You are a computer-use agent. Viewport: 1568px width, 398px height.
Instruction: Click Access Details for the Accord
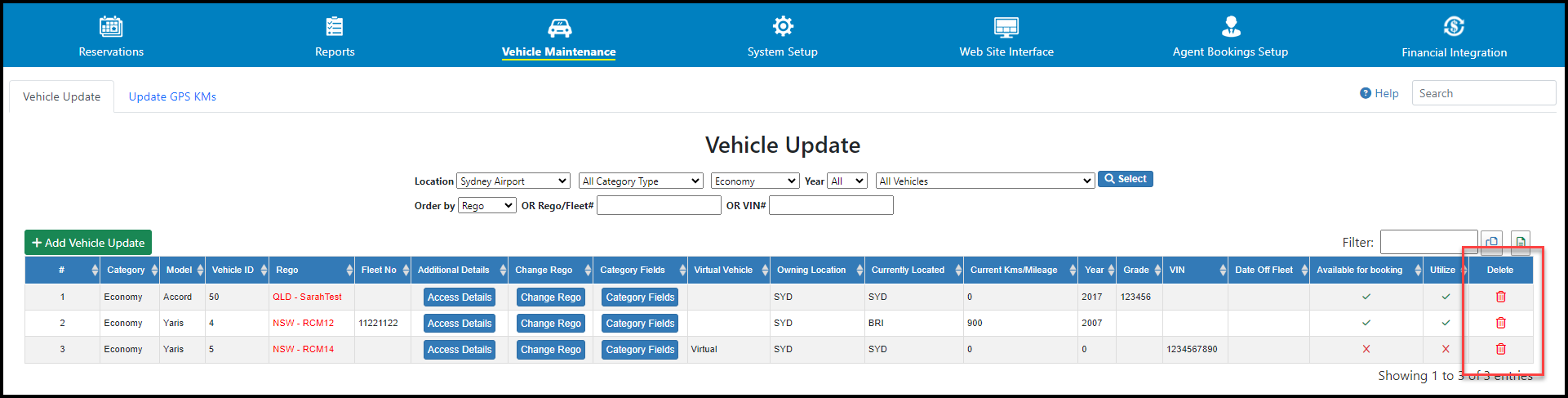pos(460,297)
